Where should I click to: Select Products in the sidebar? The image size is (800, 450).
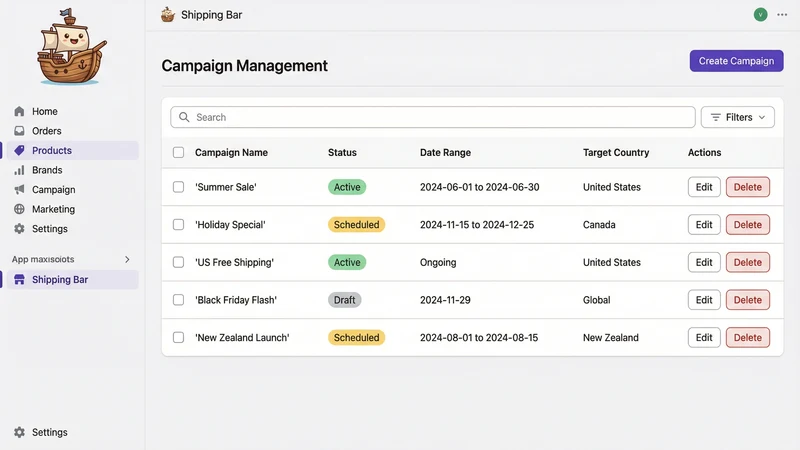tap(72, 151)
